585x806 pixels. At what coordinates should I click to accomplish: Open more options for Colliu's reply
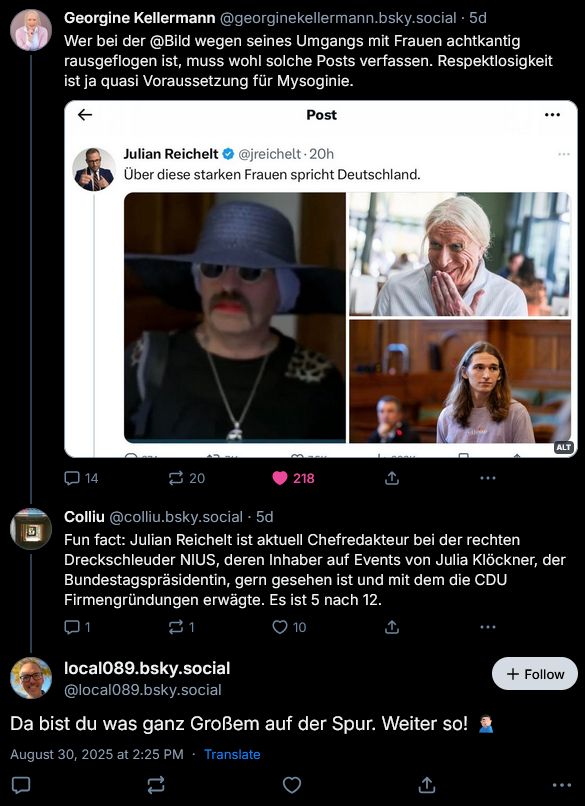pos(488,626)
